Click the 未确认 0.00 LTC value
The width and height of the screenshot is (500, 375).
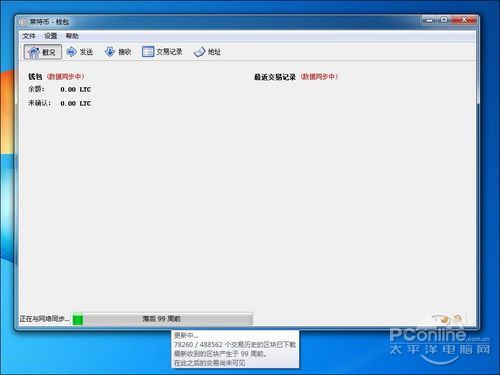(x=76, y=104)
